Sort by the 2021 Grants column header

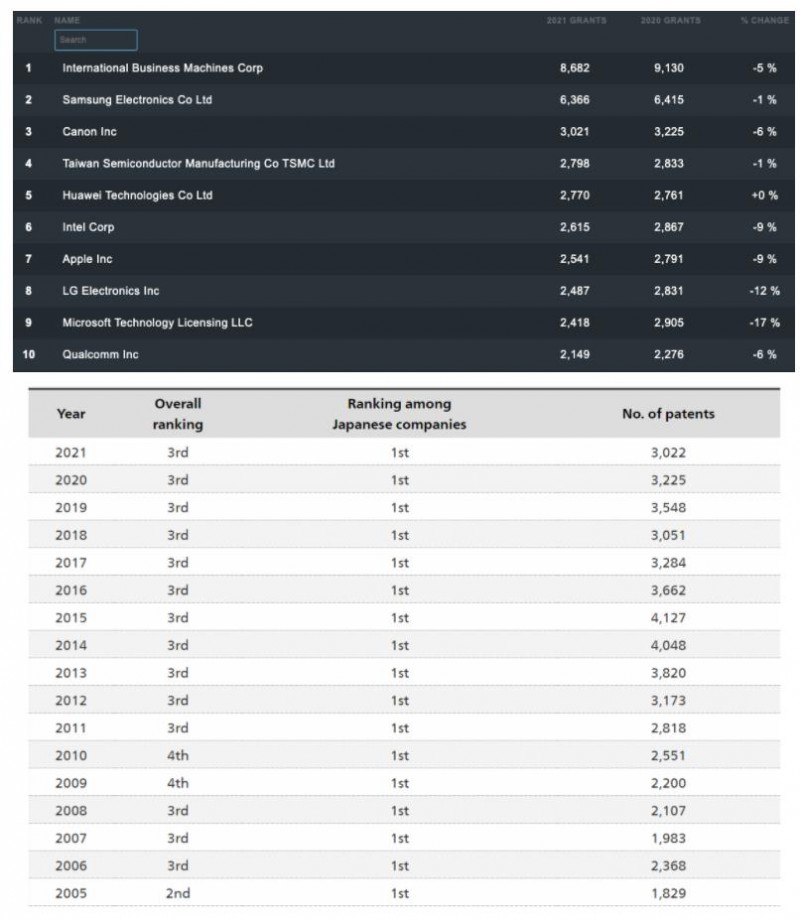click(x=576, y=20)
